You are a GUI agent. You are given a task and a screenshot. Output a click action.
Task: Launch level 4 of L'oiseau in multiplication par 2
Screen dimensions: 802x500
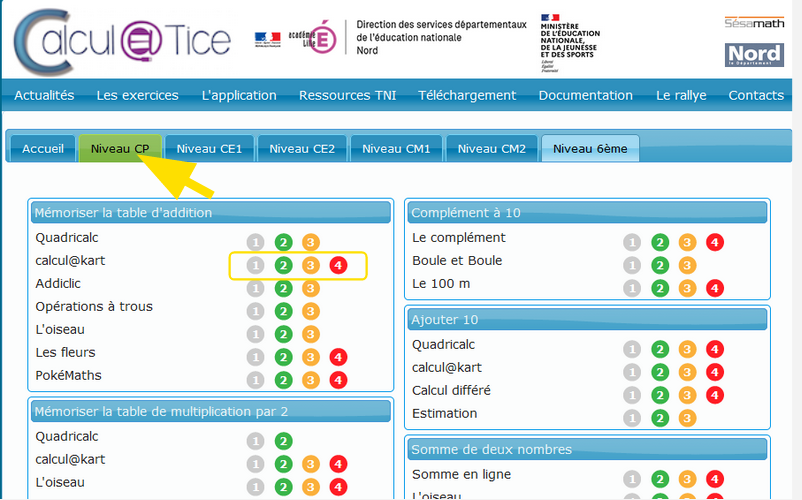click(338, 487)
